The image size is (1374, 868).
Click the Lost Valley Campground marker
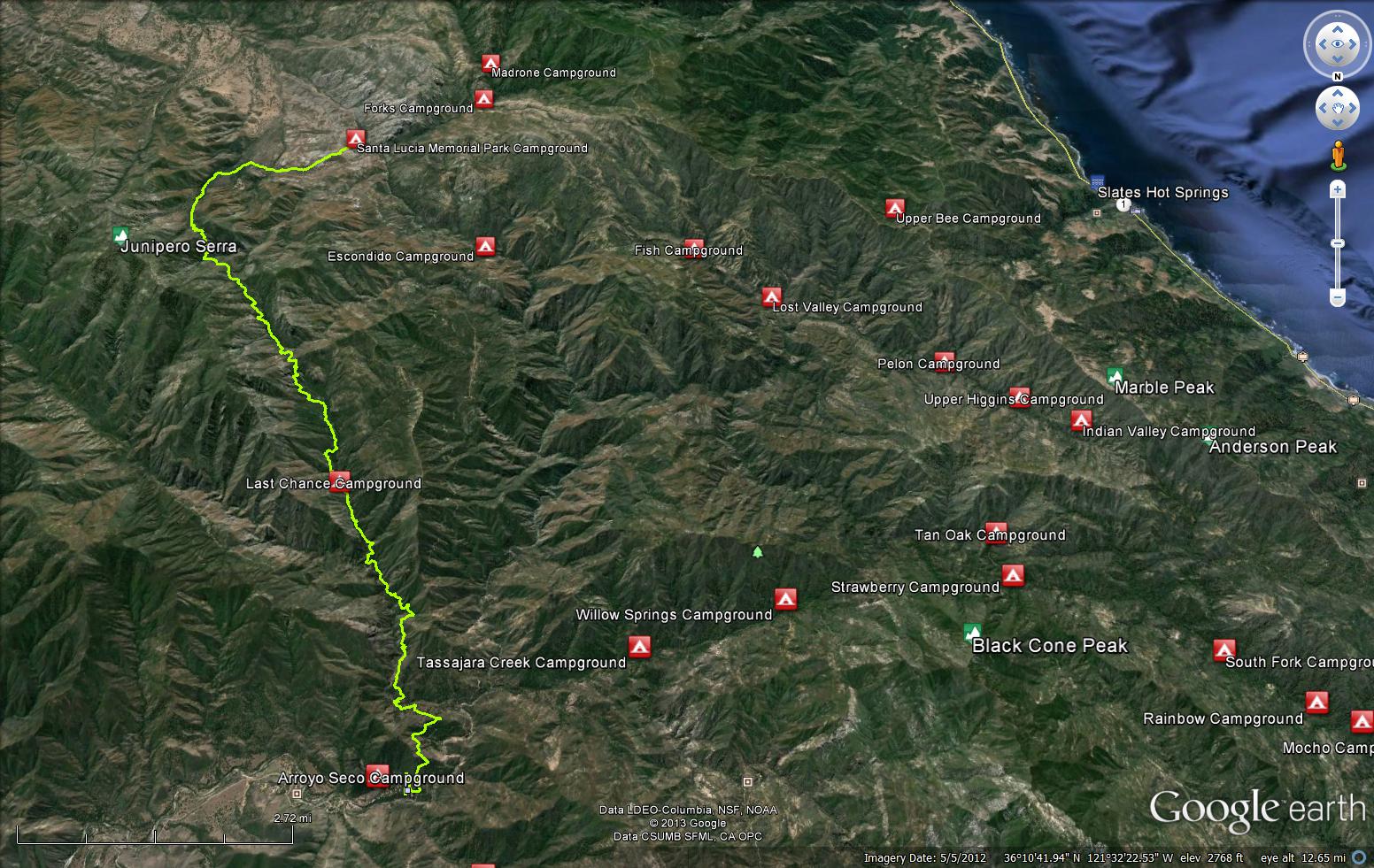coord(771,296)
